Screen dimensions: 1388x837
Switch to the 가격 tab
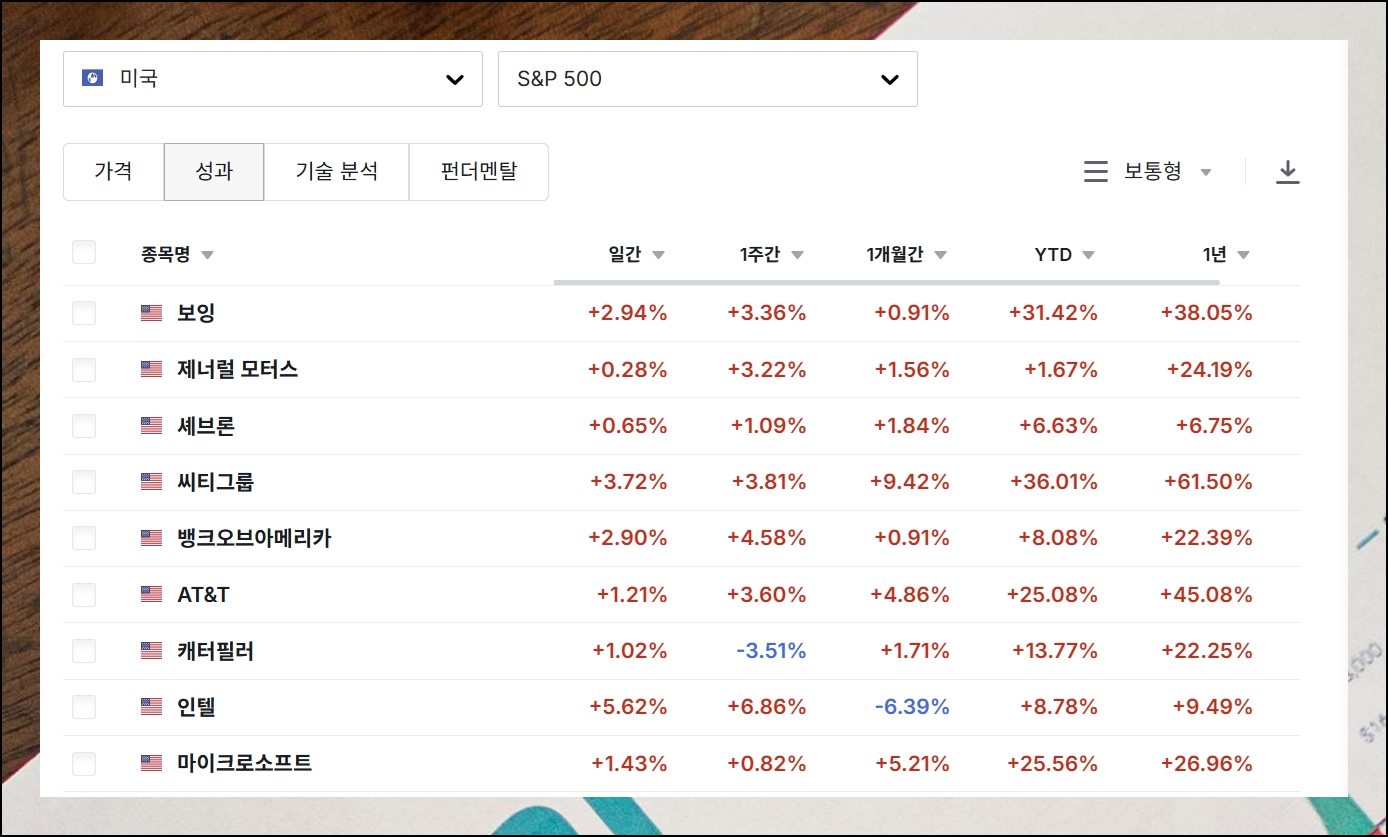(113, 172)
